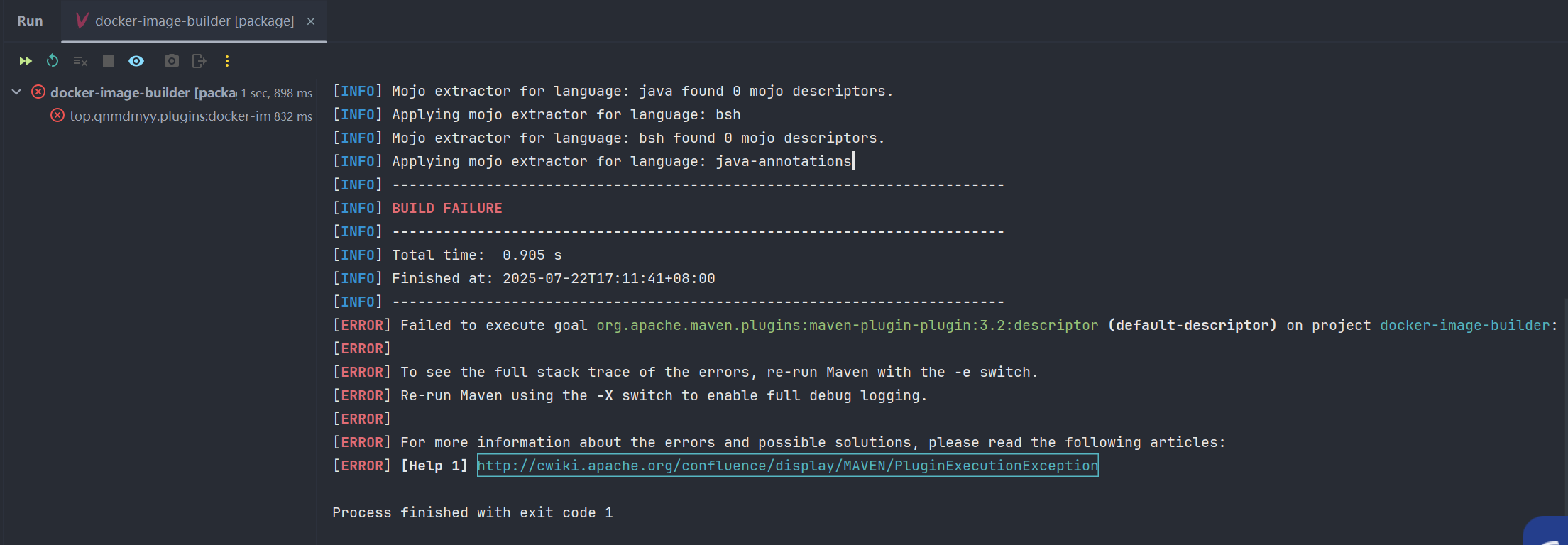Click the circular-arrow restart build icon

[53, 61]
